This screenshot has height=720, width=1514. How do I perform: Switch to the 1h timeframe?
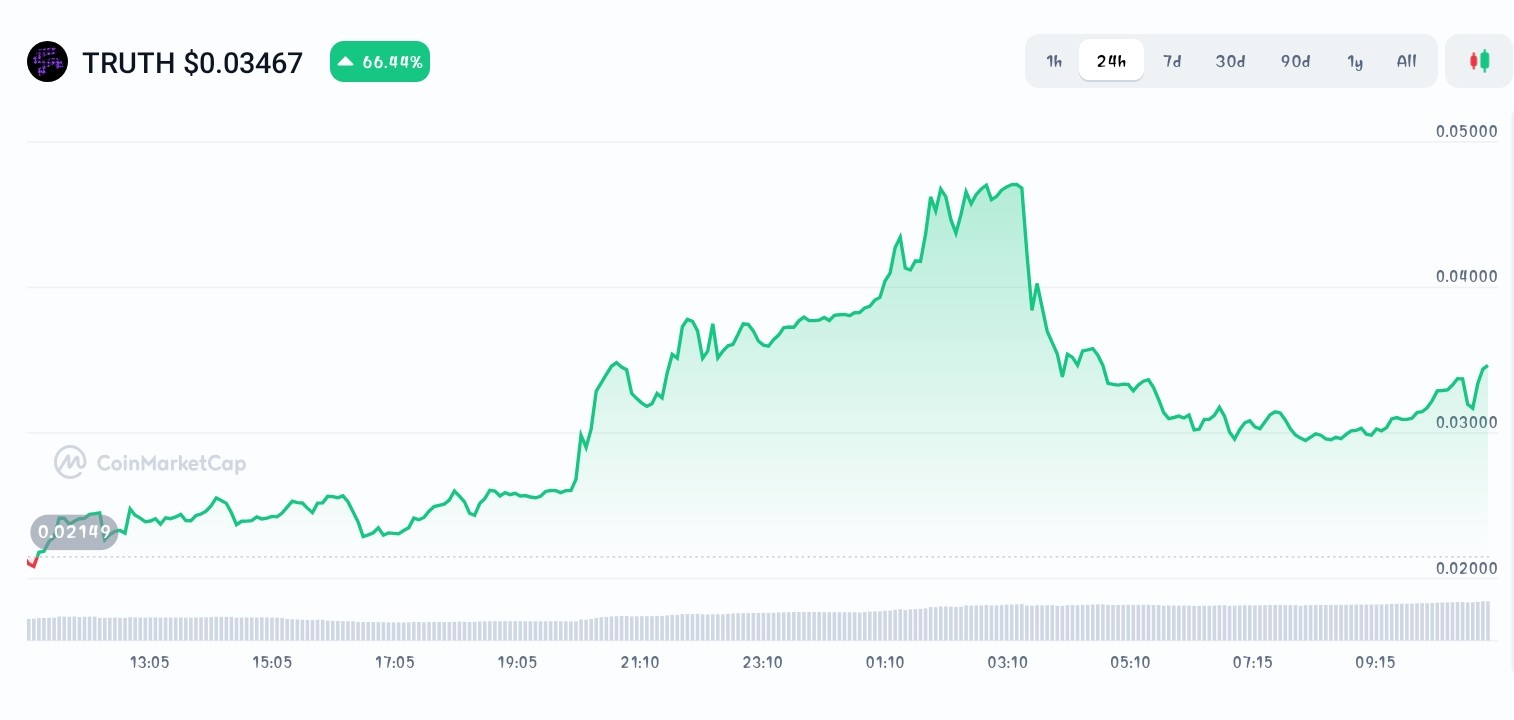click(x=1054, y=61)
